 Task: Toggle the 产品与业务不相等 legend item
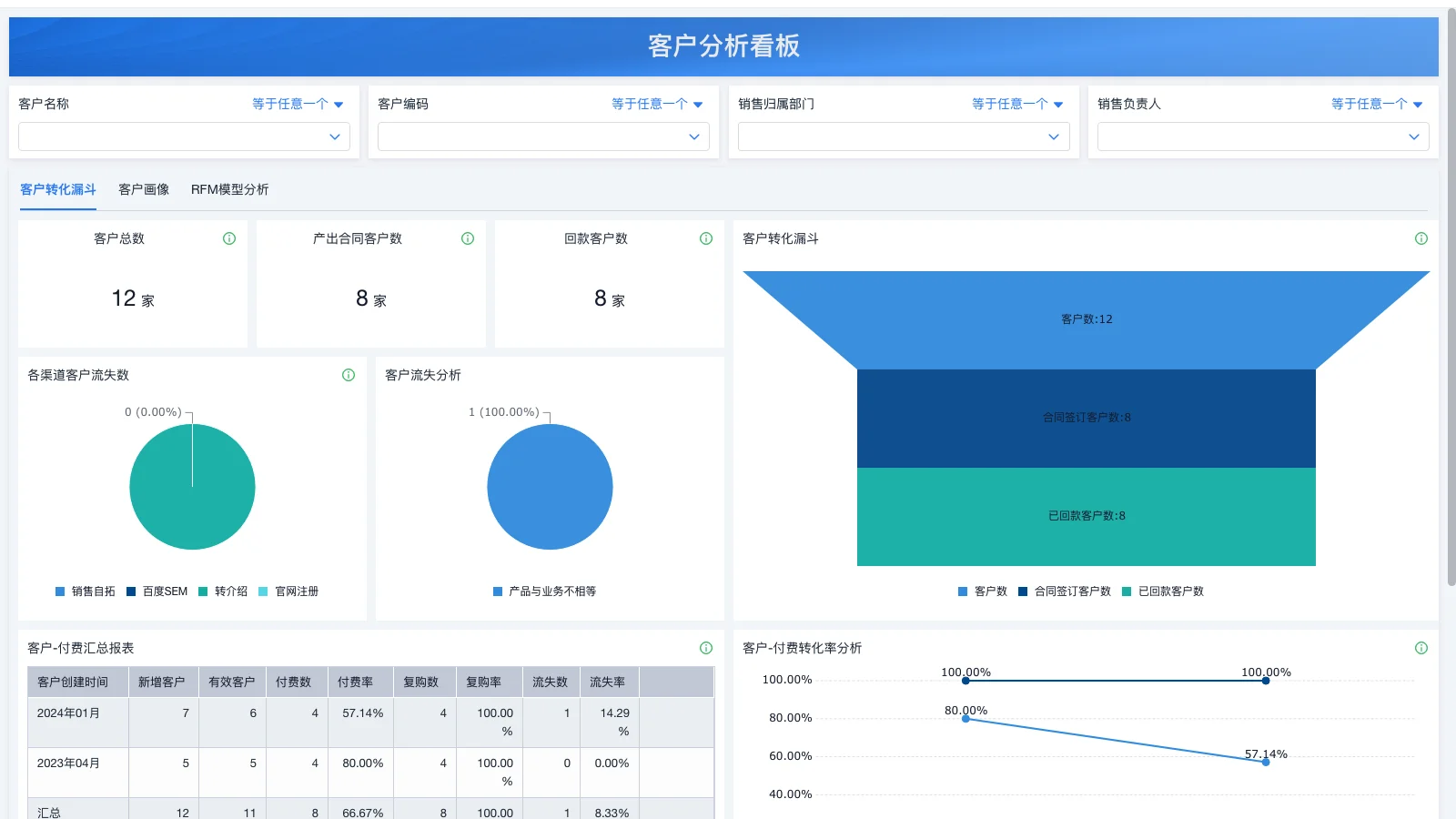point(543,591)
